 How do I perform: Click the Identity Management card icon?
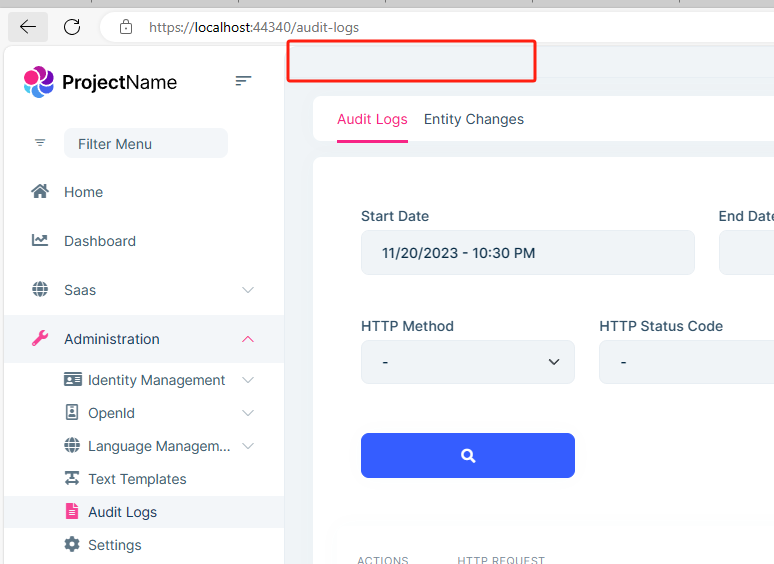point(72,380)
